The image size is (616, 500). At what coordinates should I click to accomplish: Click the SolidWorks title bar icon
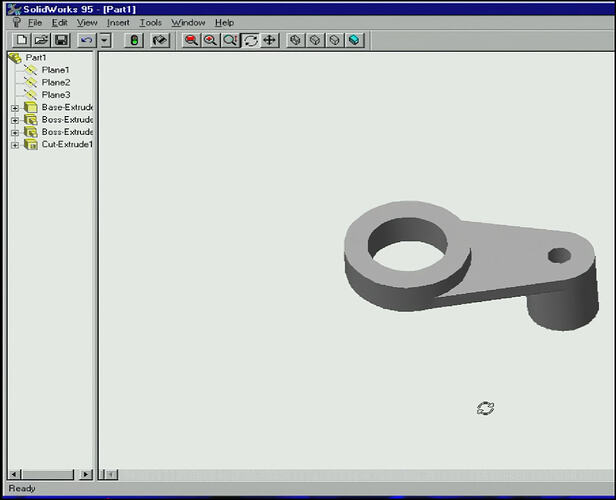point(14,9)
